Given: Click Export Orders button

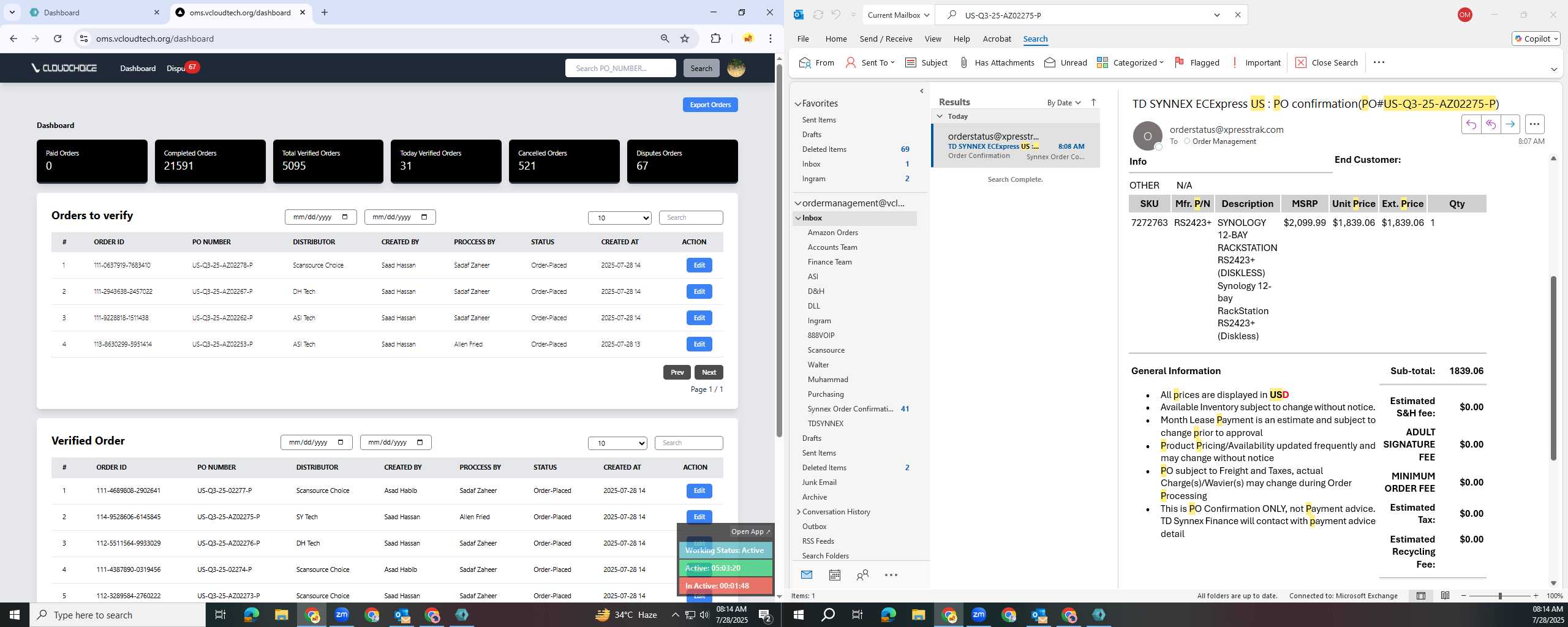Looking at the screenshot, I should 710,105.
